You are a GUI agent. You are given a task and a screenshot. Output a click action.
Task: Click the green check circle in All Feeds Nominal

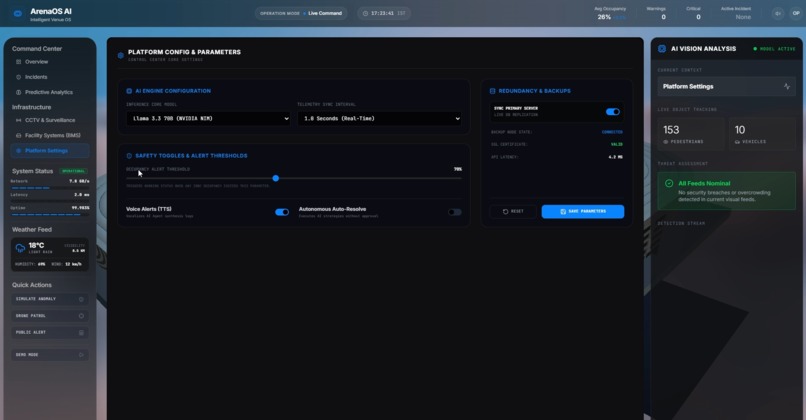click(669, 184)
